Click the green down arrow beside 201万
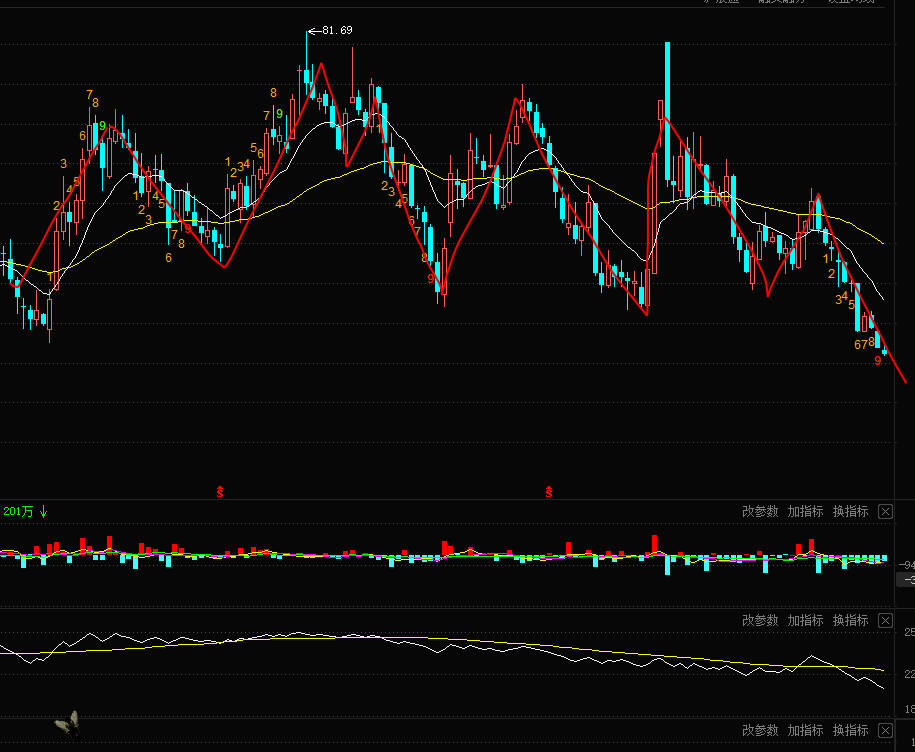This screenshot has height=752, width=915. click(x=44, y=512)
